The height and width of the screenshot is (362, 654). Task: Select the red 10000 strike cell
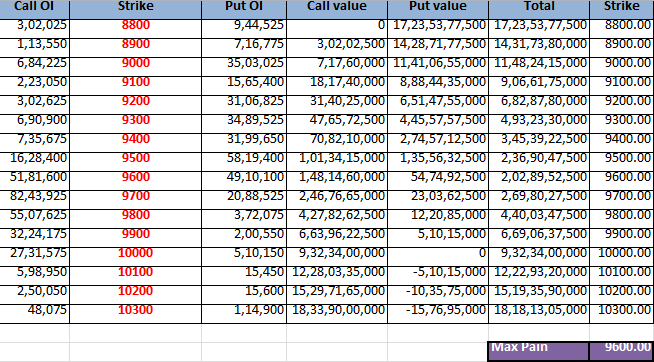coord(136,253)
